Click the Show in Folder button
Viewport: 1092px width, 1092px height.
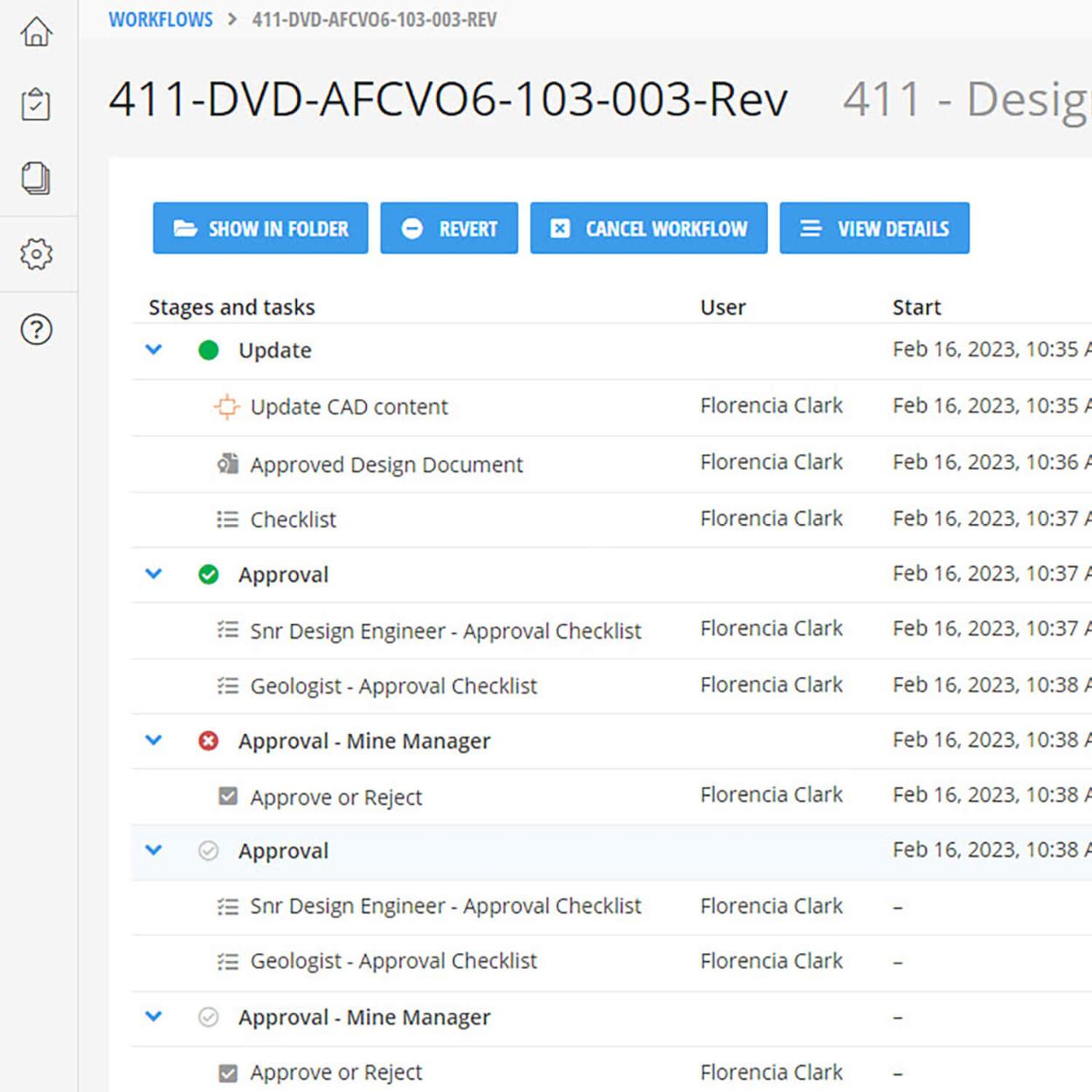pos(260,229)
